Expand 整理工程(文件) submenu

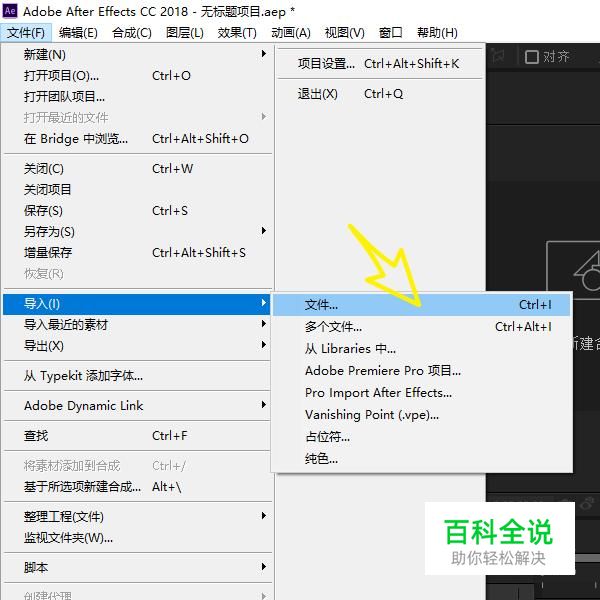138,517
